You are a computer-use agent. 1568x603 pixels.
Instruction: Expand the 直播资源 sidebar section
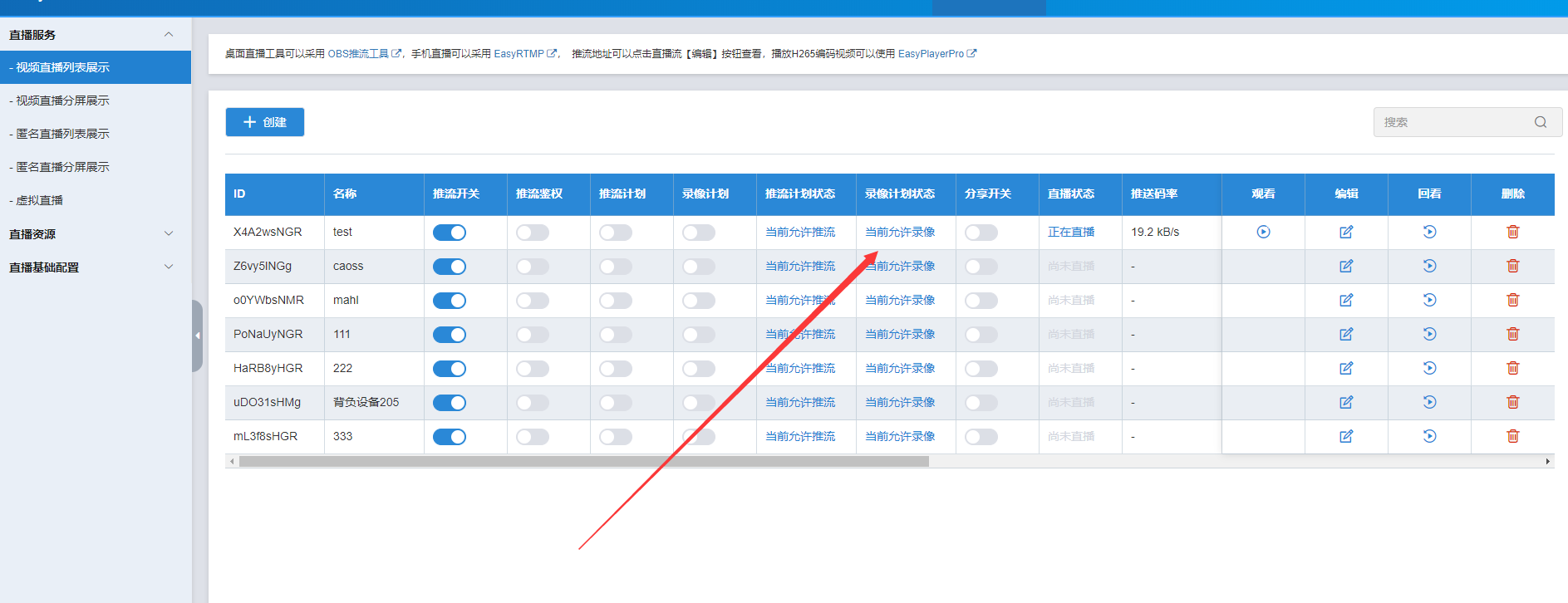click(96, 234)
